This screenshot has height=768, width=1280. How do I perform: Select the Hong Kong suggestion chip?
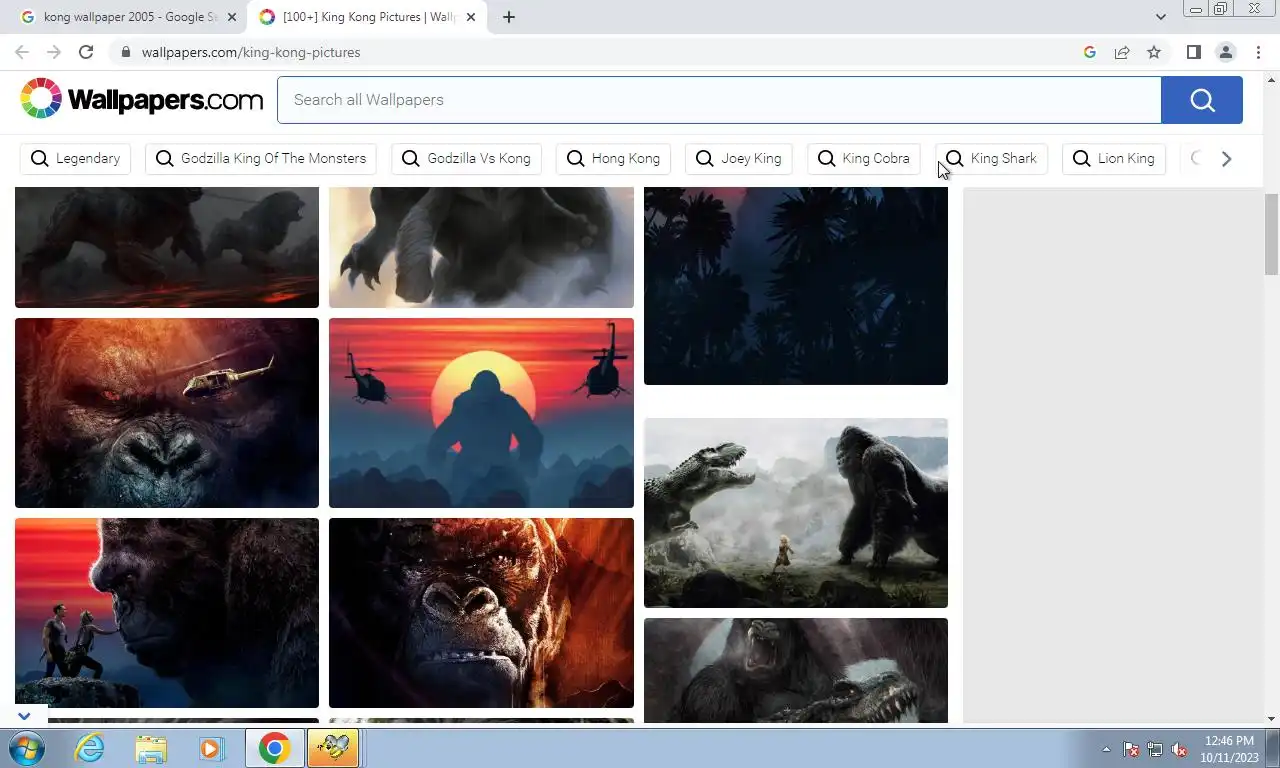coord(613,158)
